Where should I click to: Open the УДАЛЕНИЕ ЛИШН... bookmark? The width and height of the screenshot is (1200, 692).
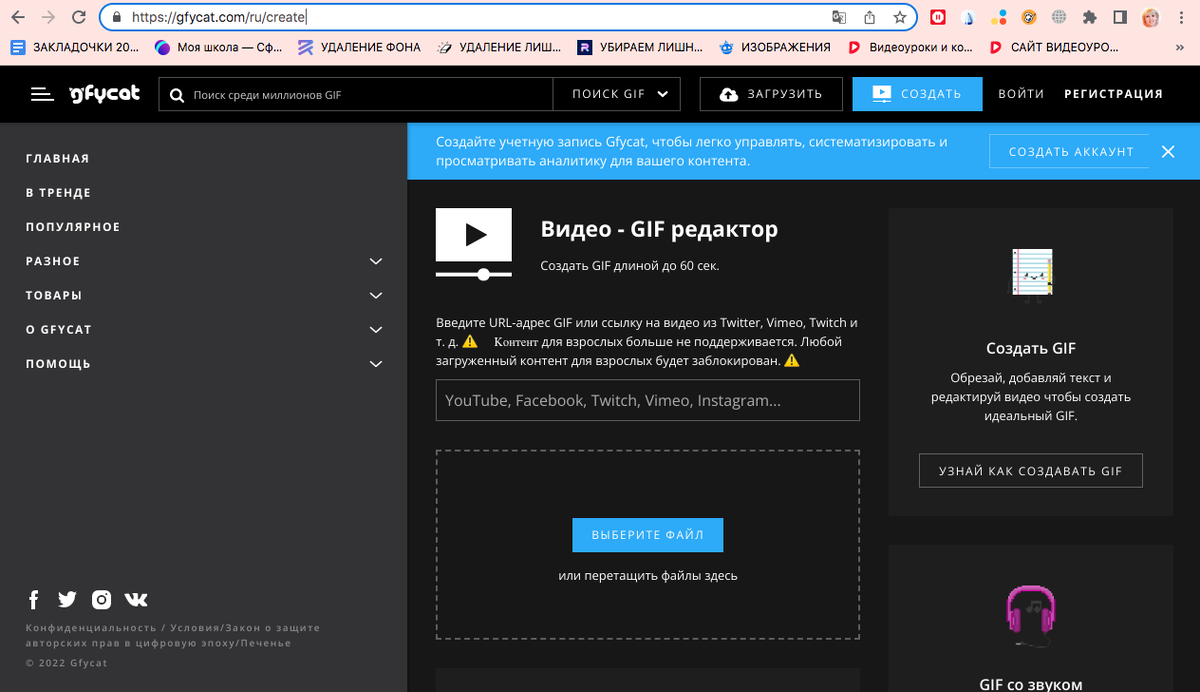[x=500, y=47]
